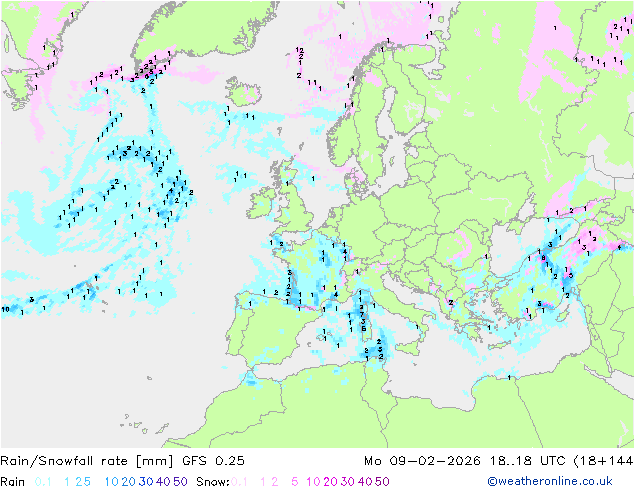Select the Snow 0.1 legend color value

tap(239, 482)
